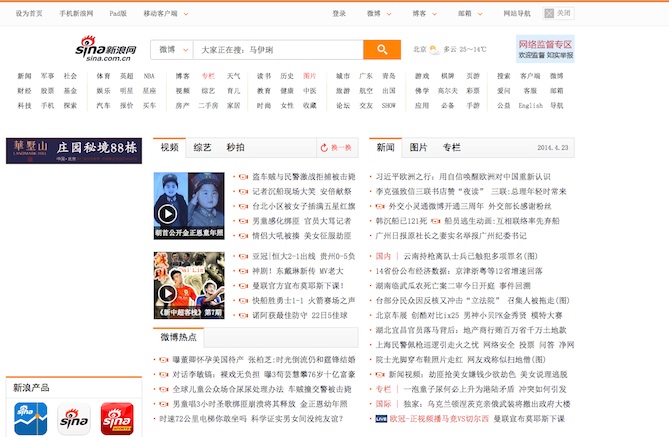669x437 pixels.
Task: Open the Pad版 link
Action: click(x=118, y=14)
